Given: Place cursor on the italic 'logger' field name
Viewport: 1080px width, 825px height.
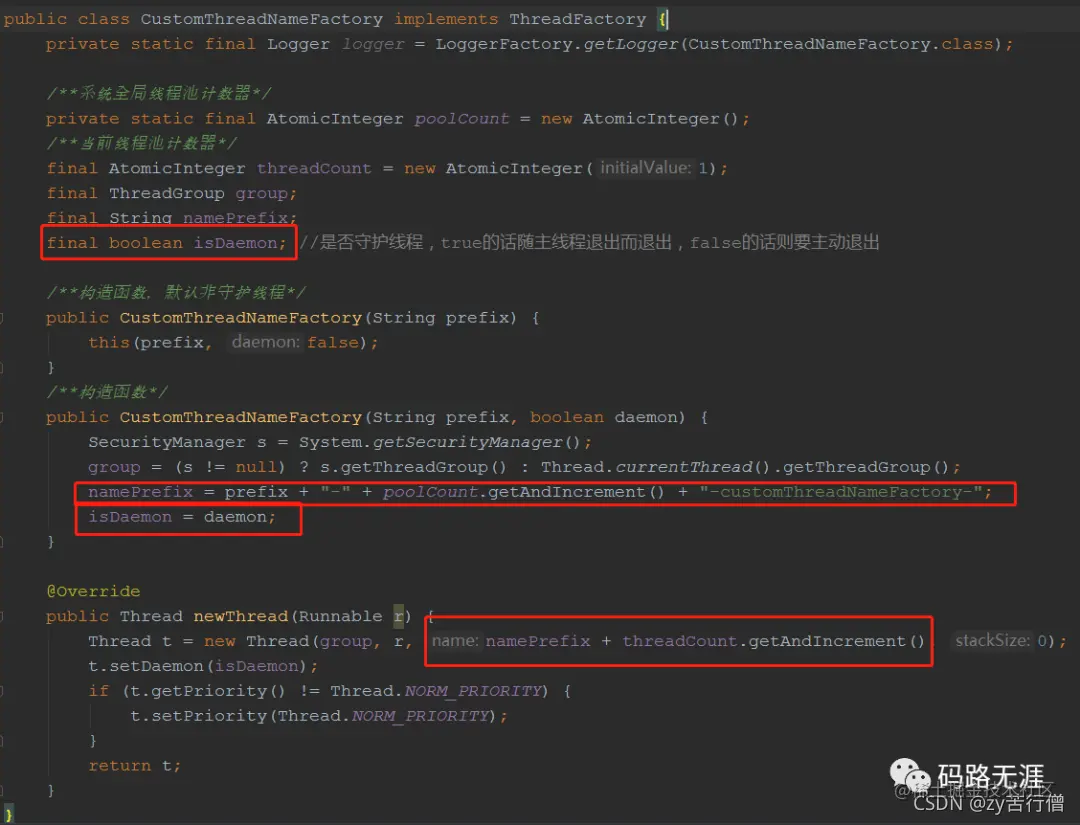Looking at the screenshot, I should pyautogui.click(x=373, y=44).
